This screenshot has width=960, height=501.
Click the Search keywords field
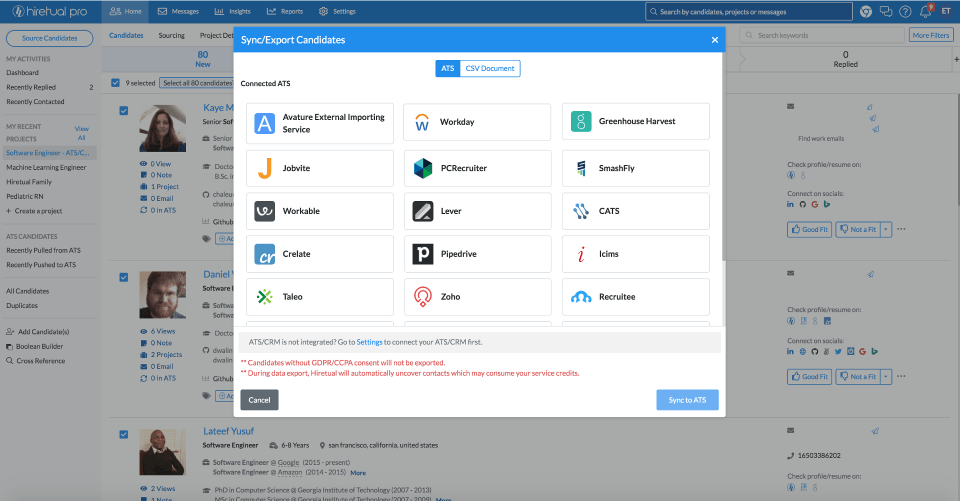pos(822,36)
